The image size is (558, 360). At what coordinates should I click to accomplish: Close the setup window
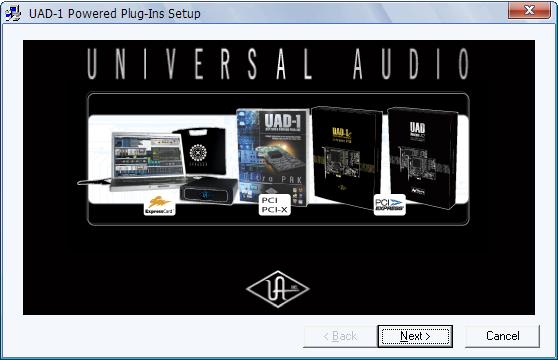point(529,10)
